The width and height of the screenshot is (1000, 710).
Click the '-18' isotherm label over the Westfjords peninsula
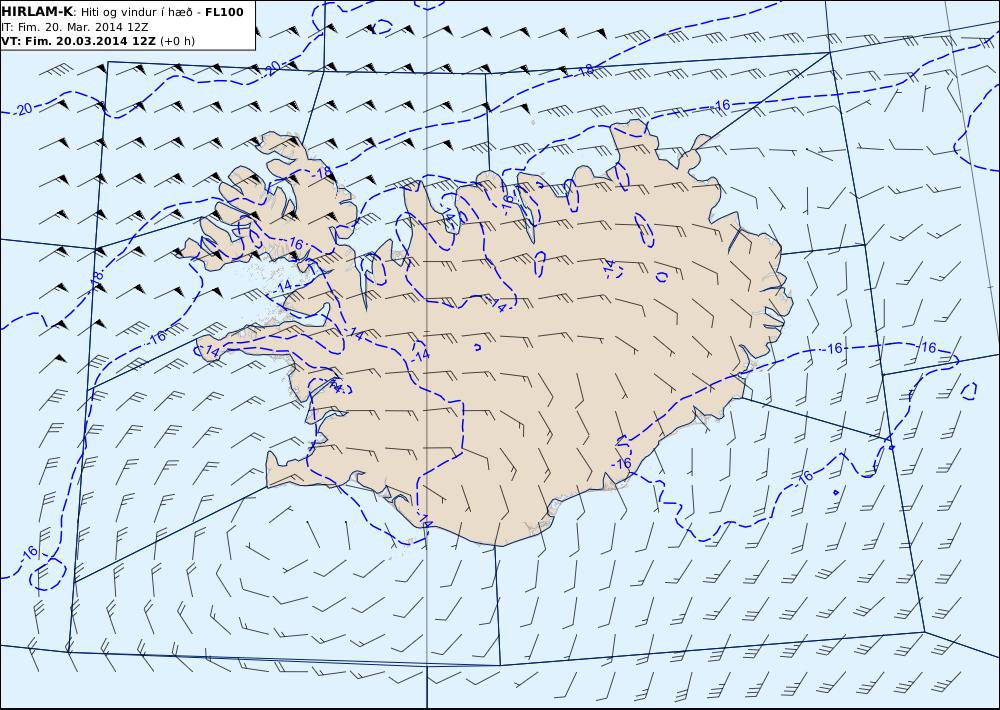(x=323, y=172)
